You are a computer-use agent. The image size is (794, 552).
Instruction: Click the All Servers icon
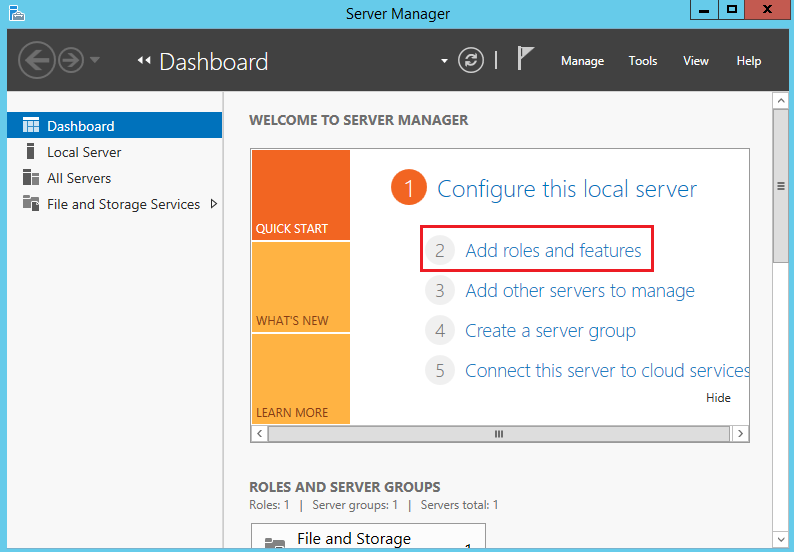[x=30, y=178]
